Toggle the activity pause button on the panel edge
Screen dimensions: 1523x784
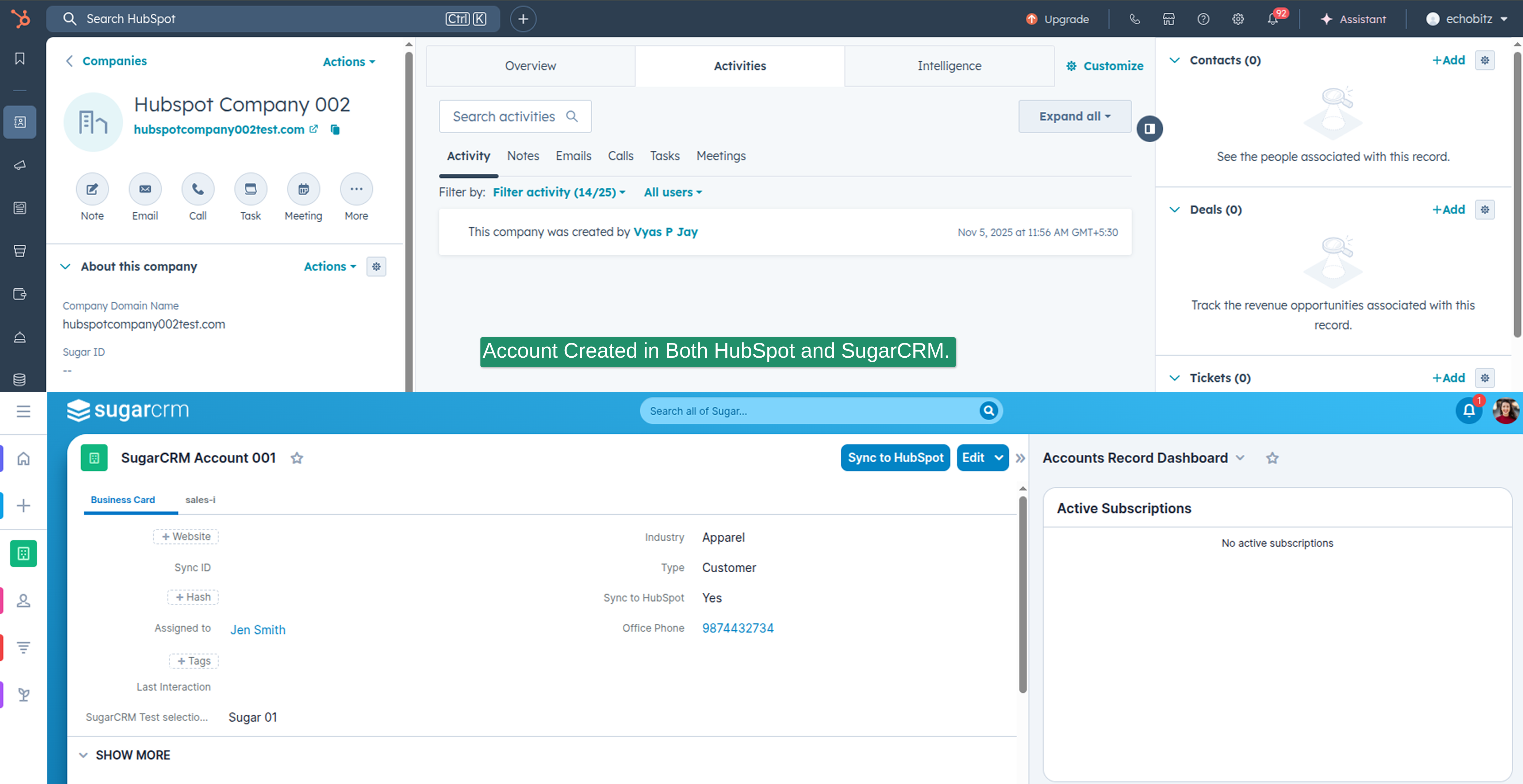pyautogui.click(x=1149, y=128)
